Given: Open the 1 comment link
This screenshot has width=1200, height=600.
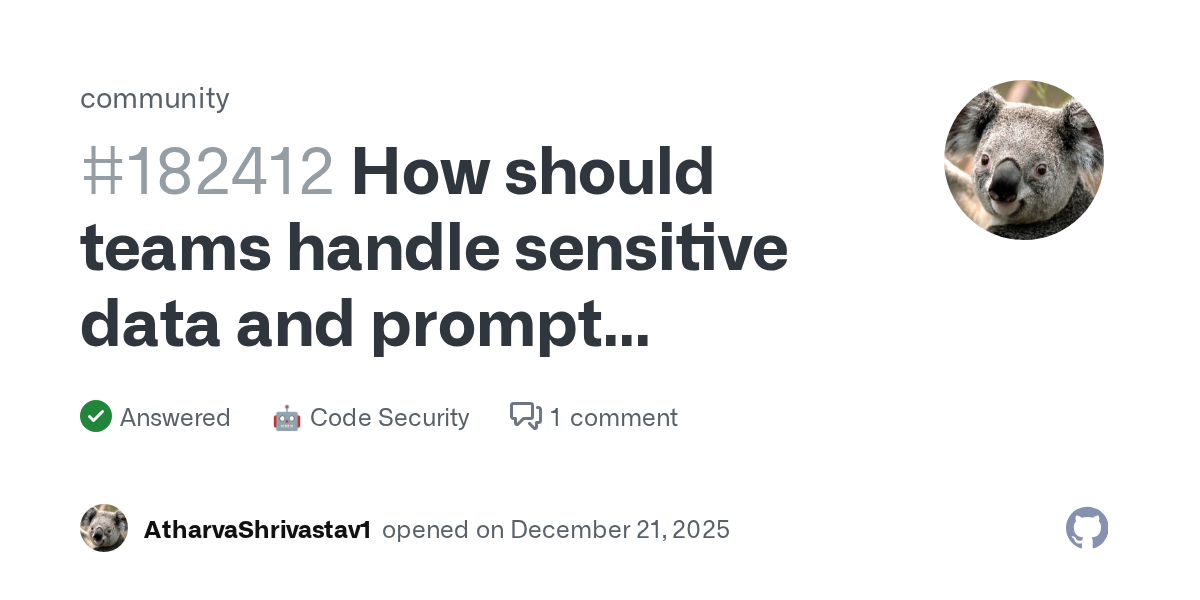Looking at the screenshot, I should point(613,417).
